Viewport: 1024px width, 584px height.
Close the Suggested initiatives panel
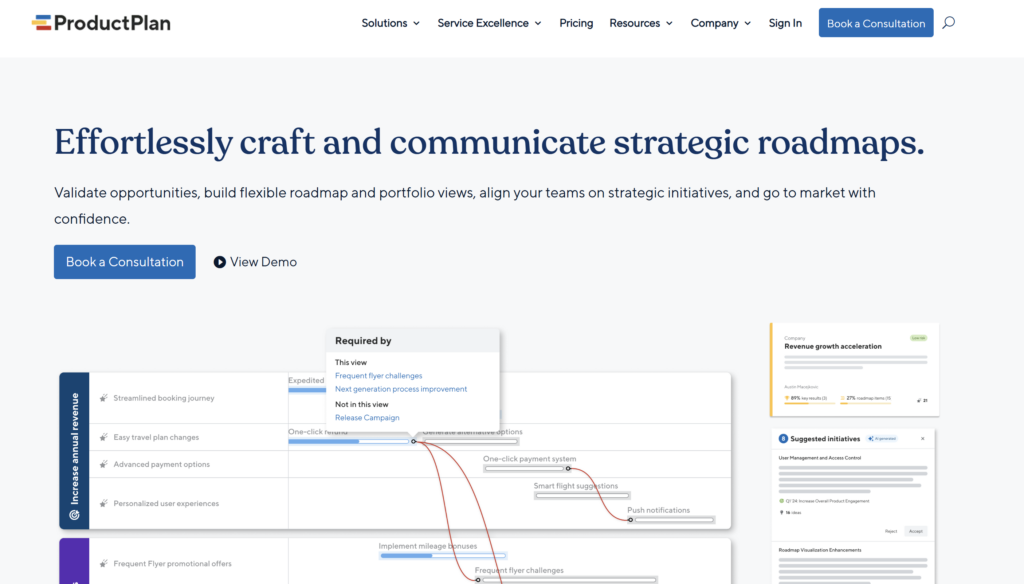pyautogui.click(x=922, y=438)
